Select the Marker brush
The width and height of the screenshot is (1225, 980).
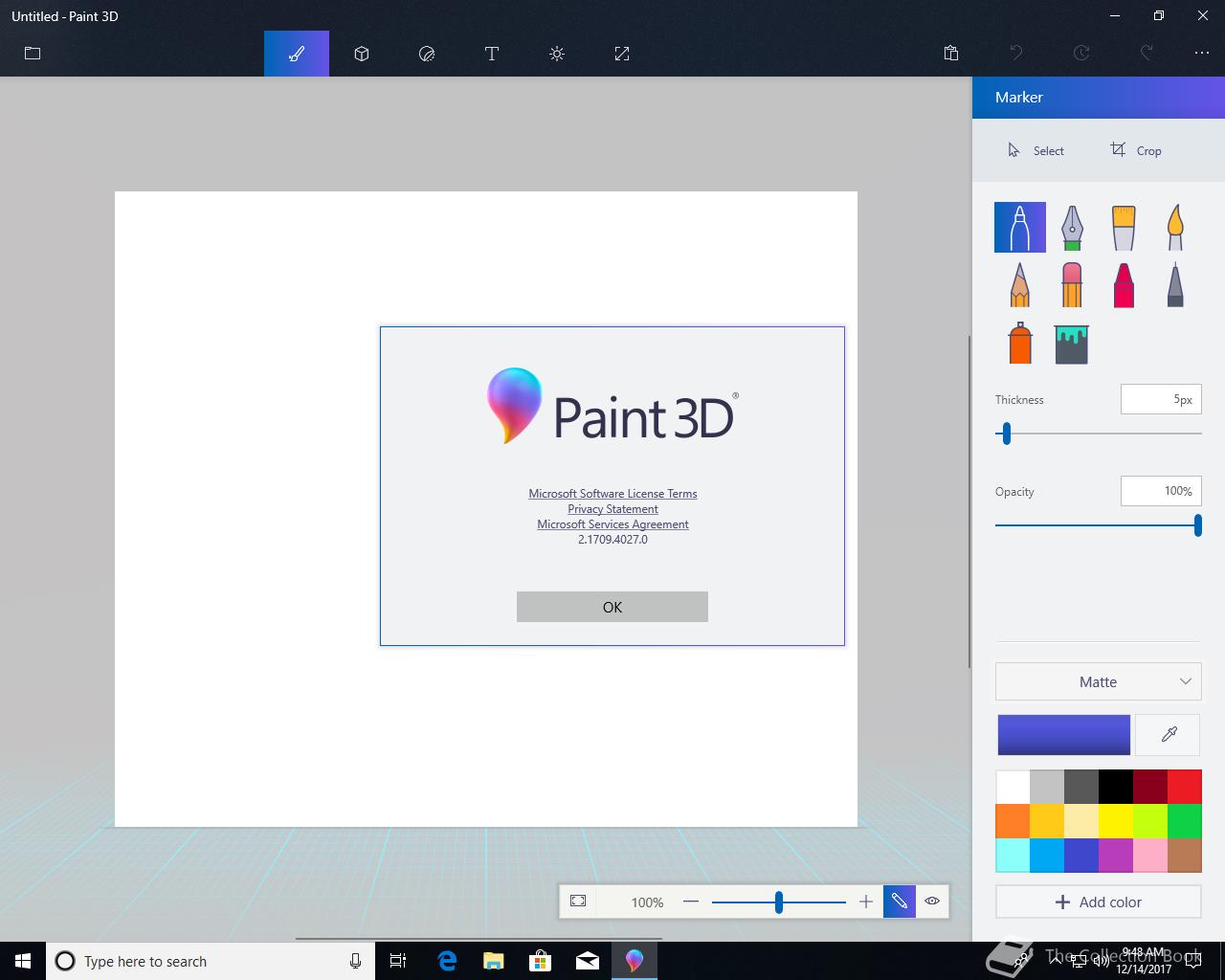pyautogui.click(x=1020, y=228)
